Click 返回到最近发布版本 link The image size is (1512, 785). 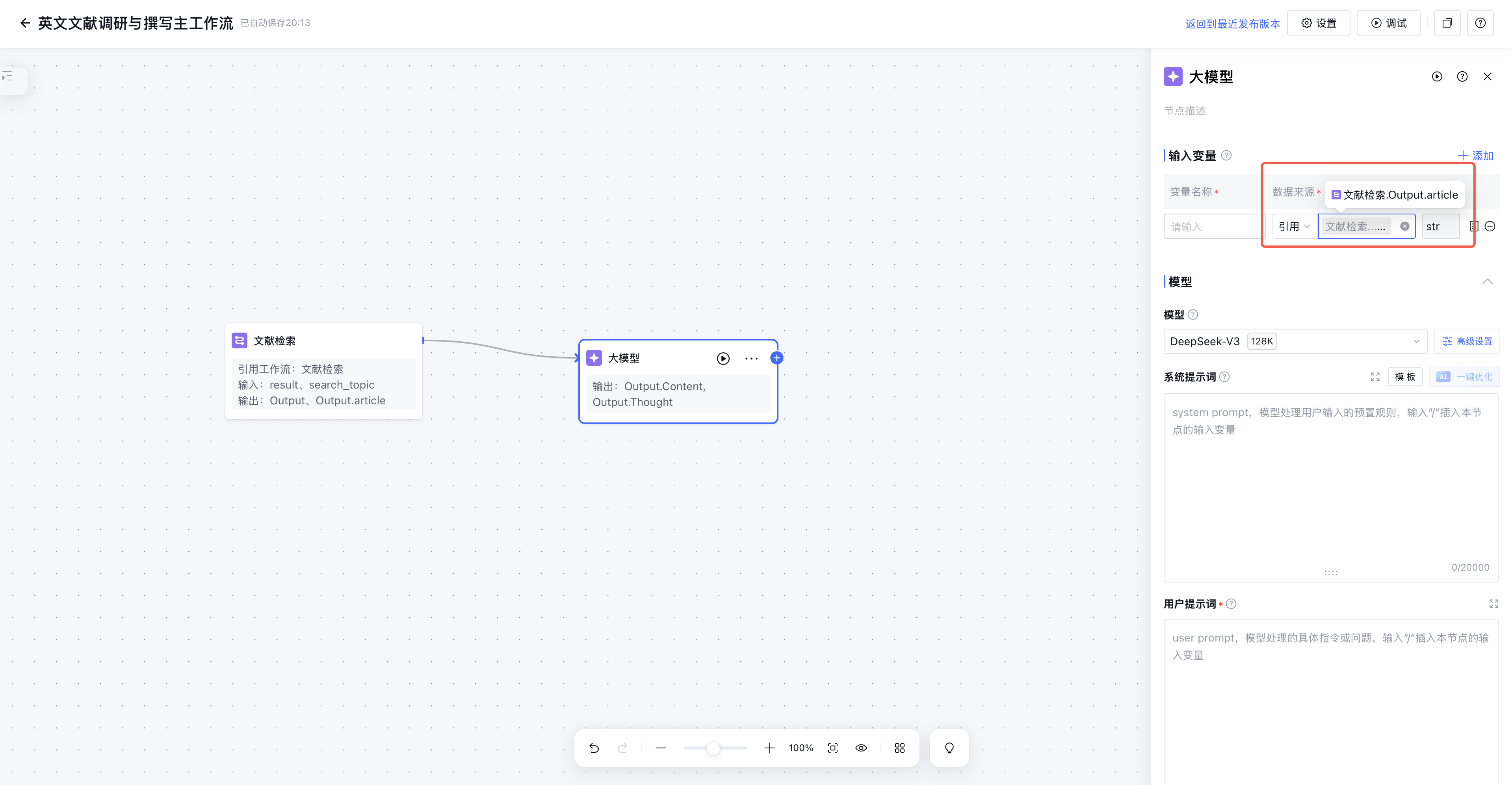(x=1232, y=24)
